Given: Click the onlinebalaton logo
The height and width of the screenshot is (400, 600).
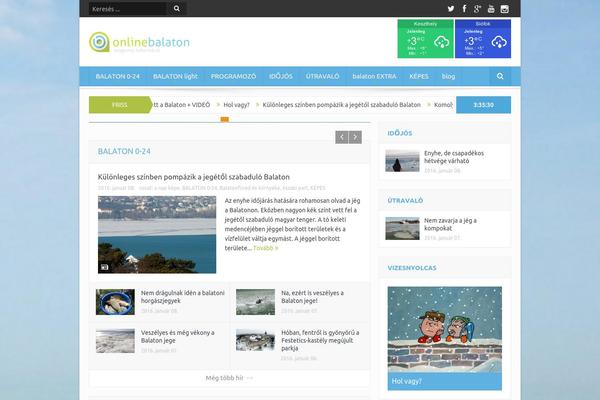Looking at the screenshot, I should (139, 42).
